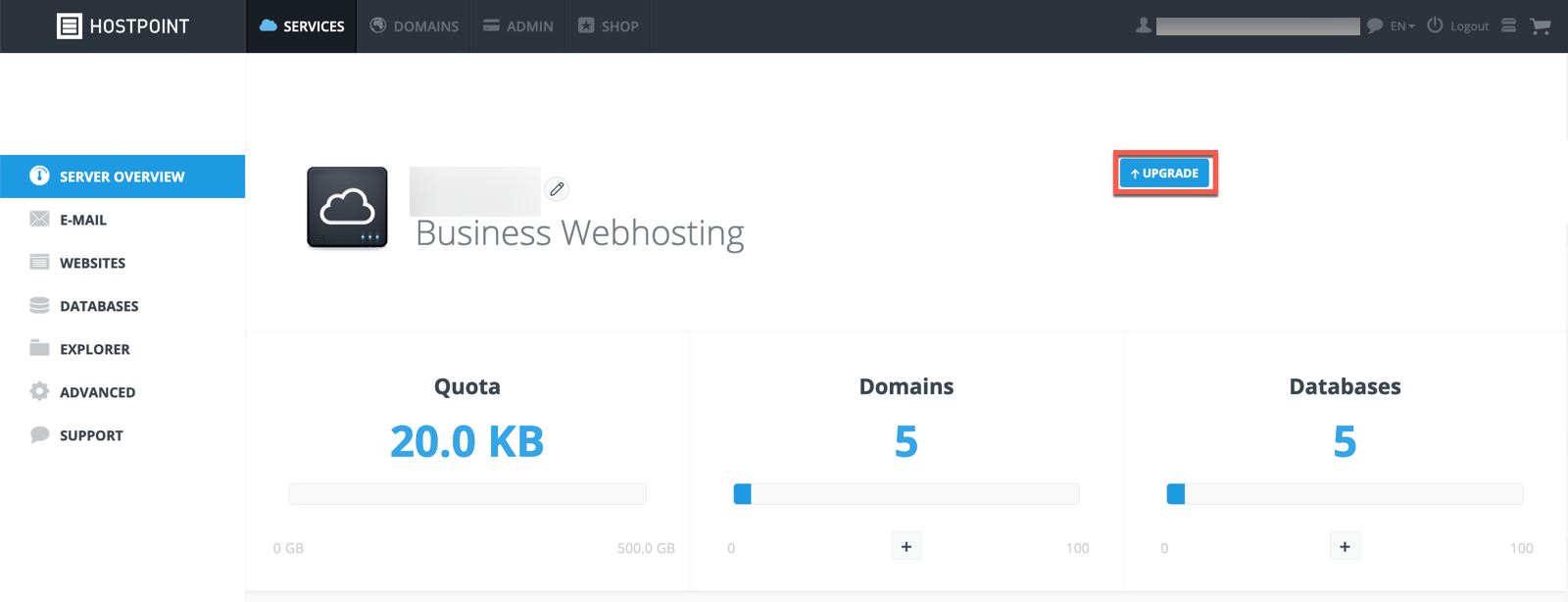Click the Upgrade button
Screen dimensions: 1568x602
(x=1164, y=174)
